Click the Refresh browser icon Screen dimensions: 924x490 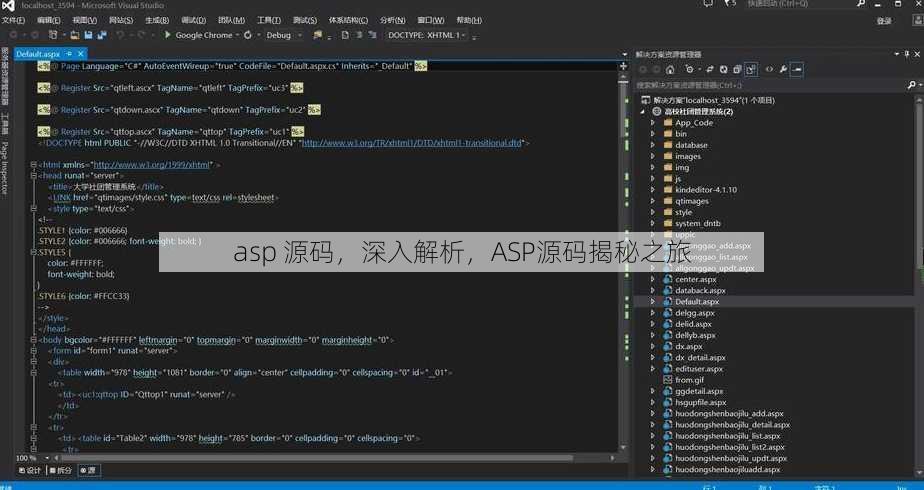point(248,35)
